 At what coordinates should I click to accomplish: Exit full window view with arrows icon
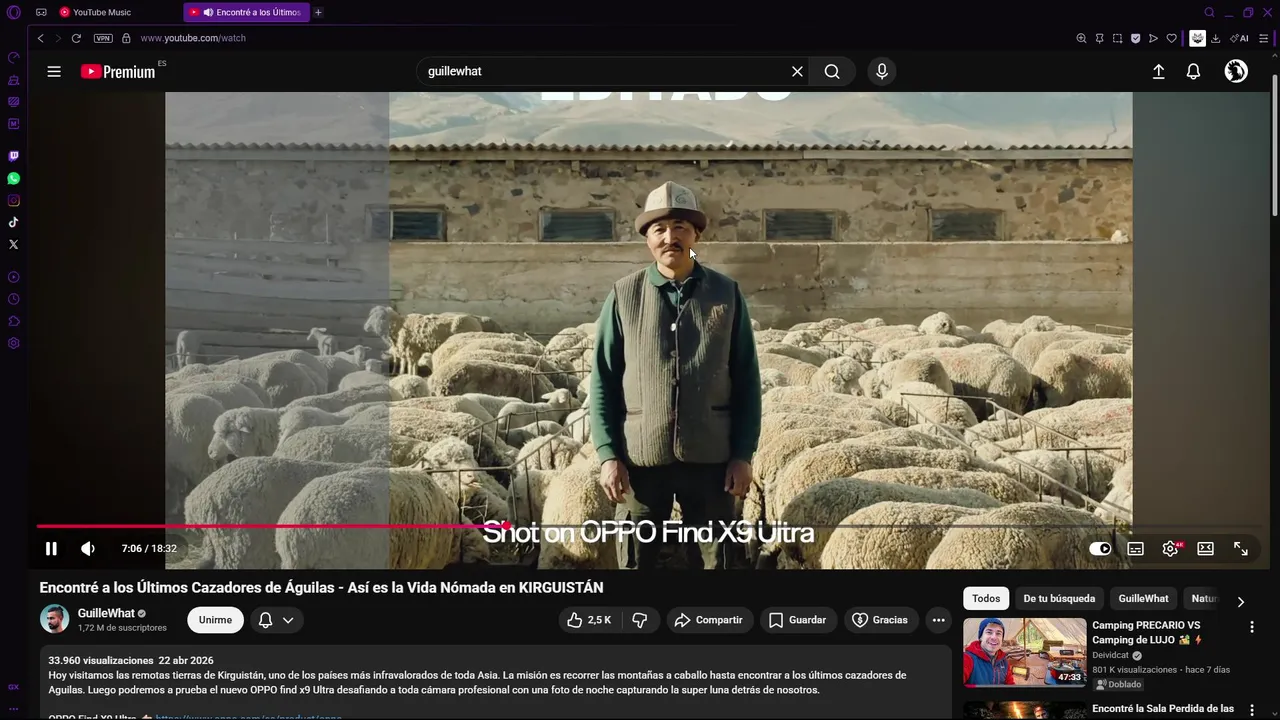1241,548
